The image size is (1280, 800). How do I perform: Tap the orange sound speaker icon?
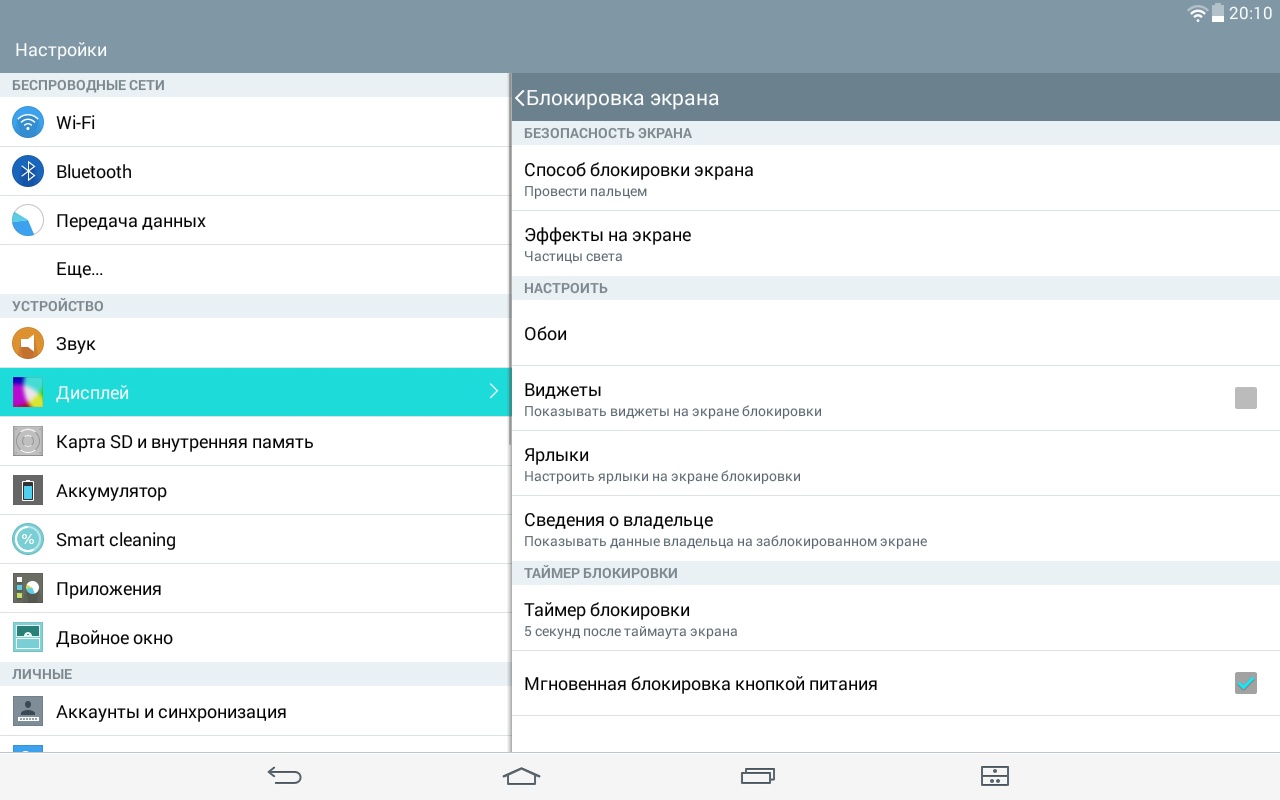[28, 343]
